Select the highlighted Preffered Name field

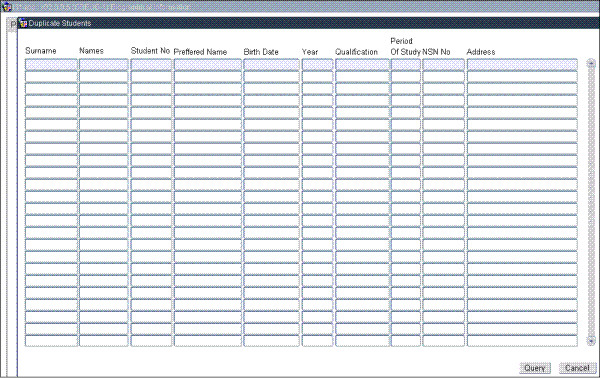point(208,64)
